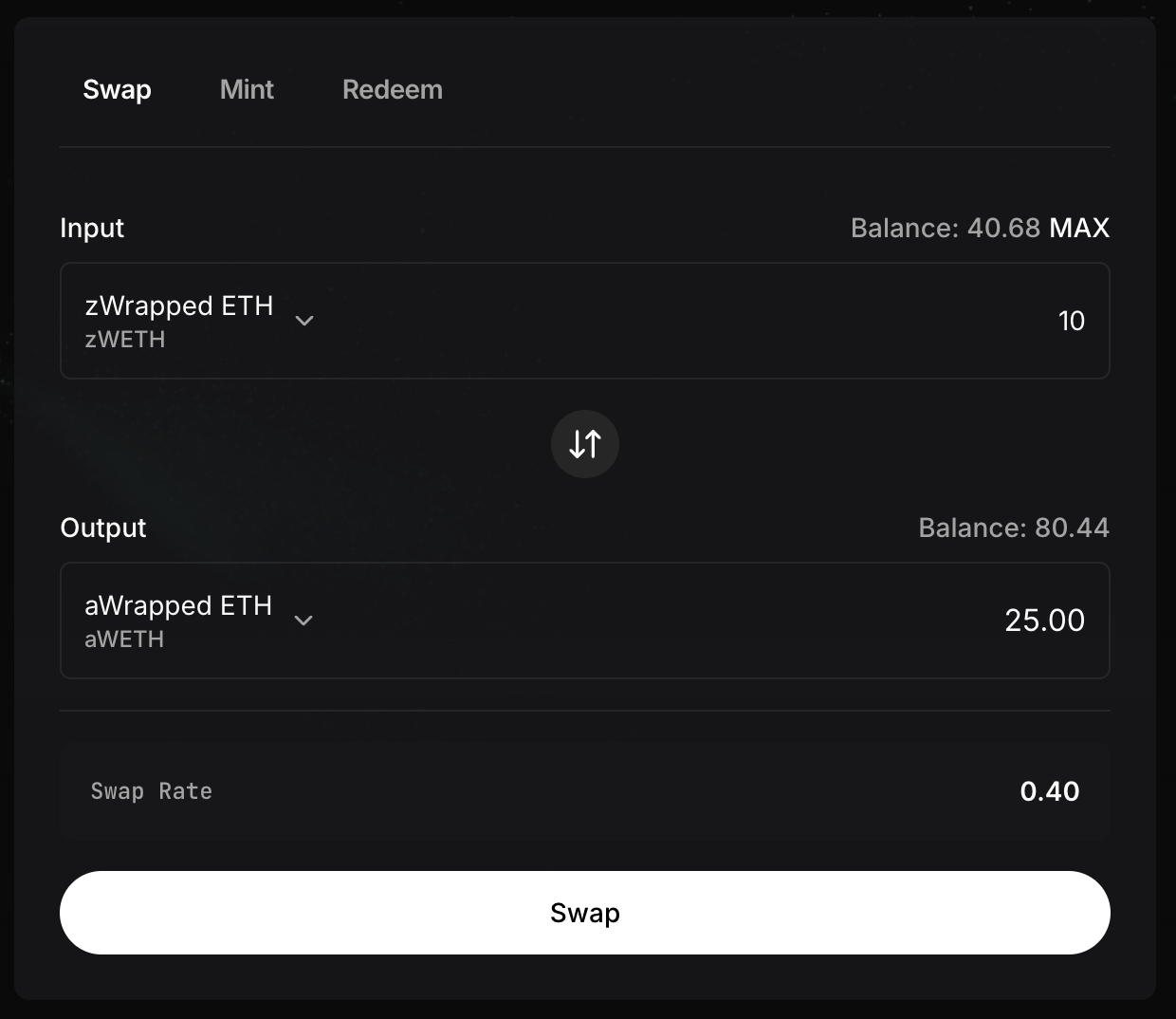This screenshot has width=1176, height=1019.
Task: Click the Input section label
Action: (x=92, y=228)
